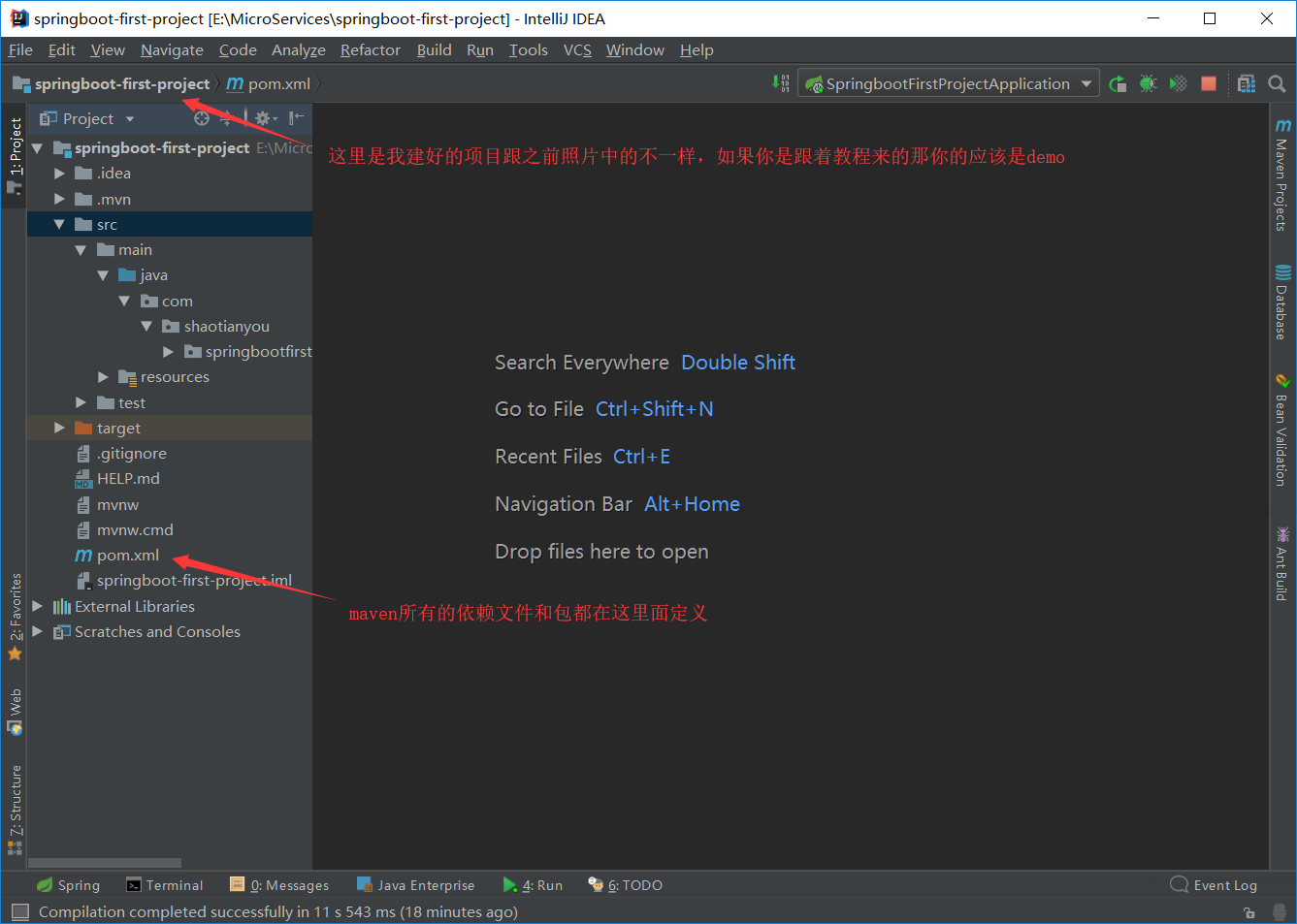The height and width of the screenshot is (924, 1297).
Task: Expand the .idea folder
Action: 60,174
